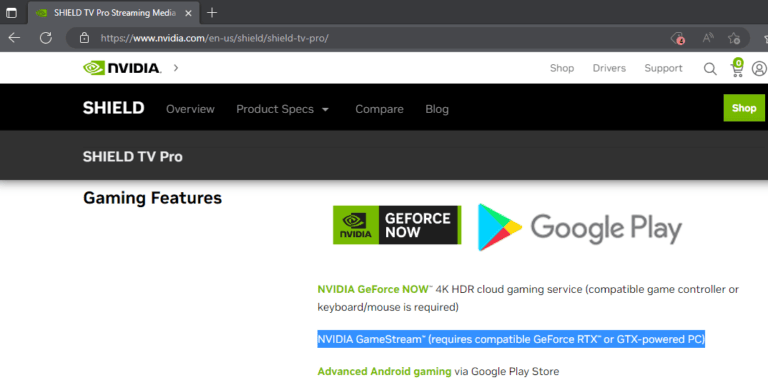Add this page to favorites
This screenshot has width=768, height=390.
click(734, 38)
